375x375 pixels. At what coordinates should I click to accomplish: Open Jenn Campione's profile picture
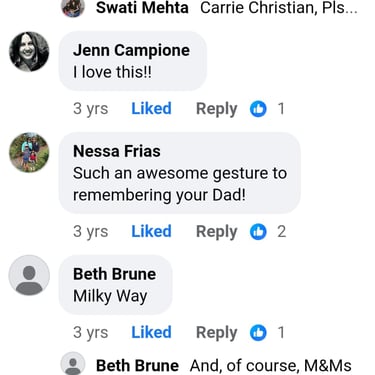click(29, 52)
